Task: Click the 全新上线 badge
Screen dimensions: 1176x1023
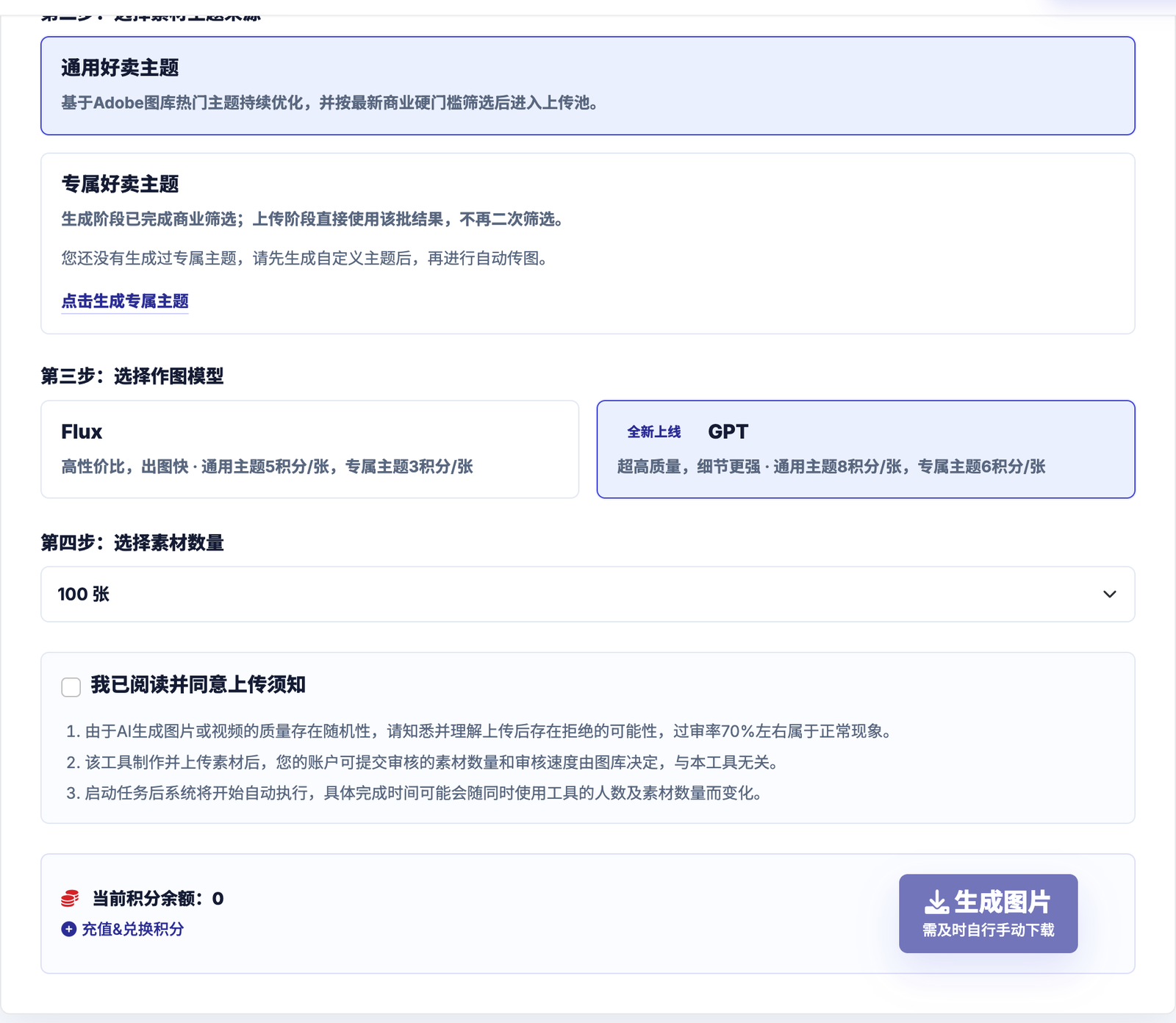Action: (653, 432)
